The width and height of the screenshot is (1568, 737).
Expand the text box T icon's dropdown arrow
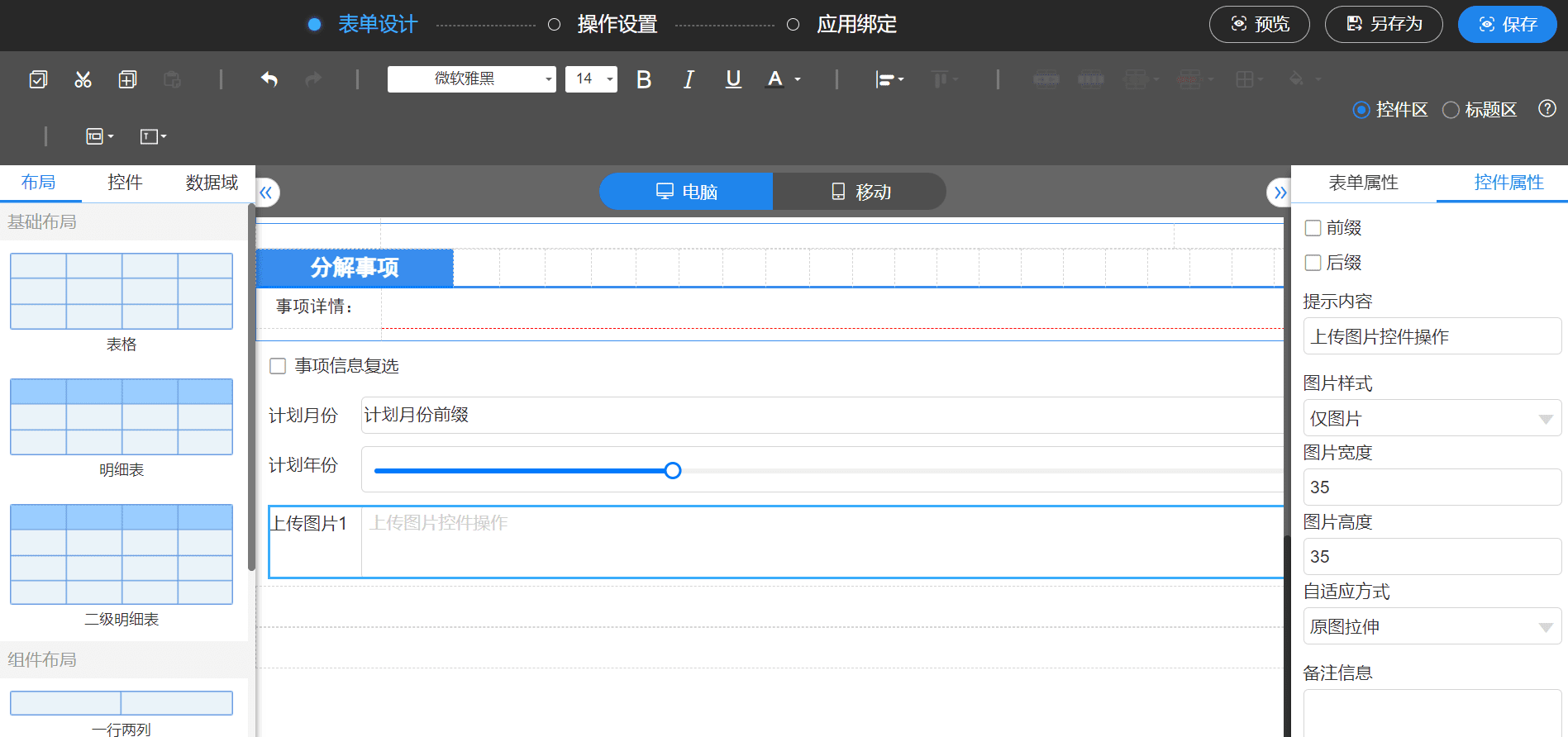point(164,137)
